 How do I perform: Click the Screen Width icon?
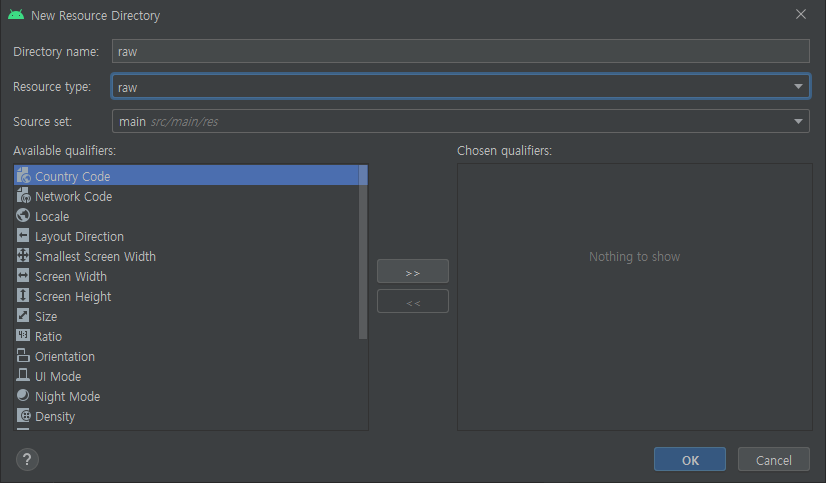point(23,275)
